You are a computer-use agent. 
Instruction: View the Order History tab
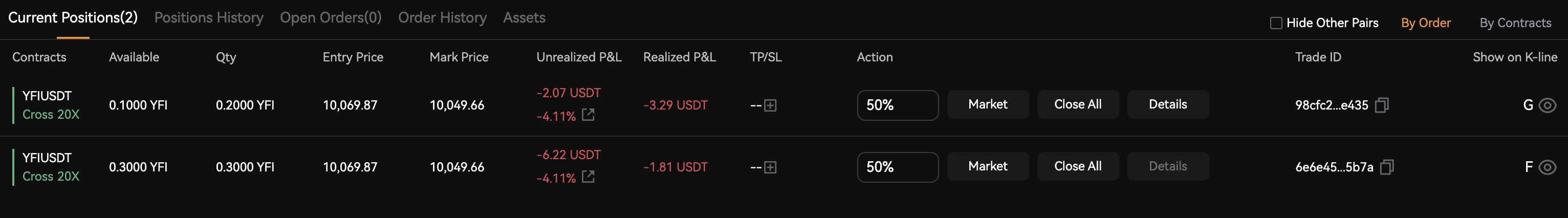point(443,18)
